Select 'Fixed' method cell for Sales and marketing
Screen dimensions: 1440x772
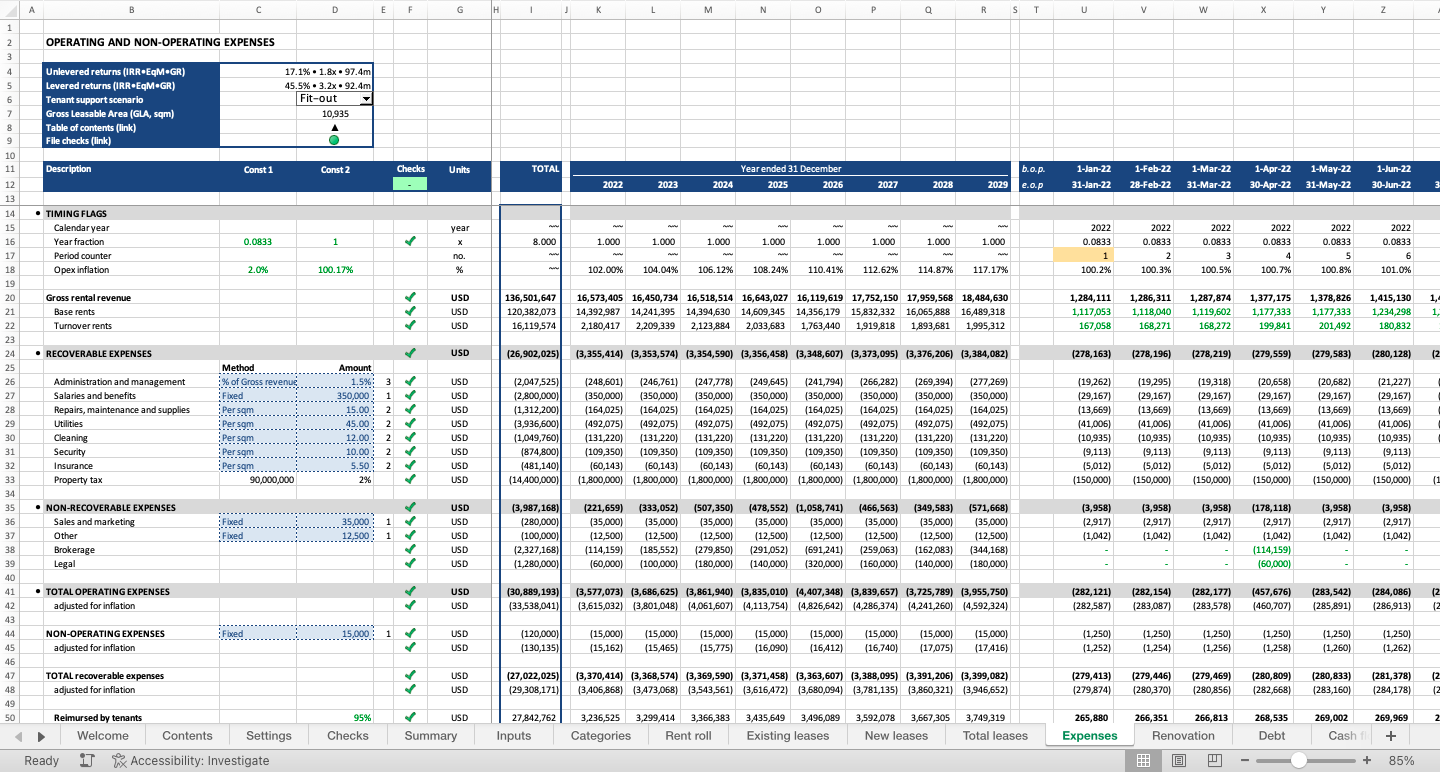point(258,522)
